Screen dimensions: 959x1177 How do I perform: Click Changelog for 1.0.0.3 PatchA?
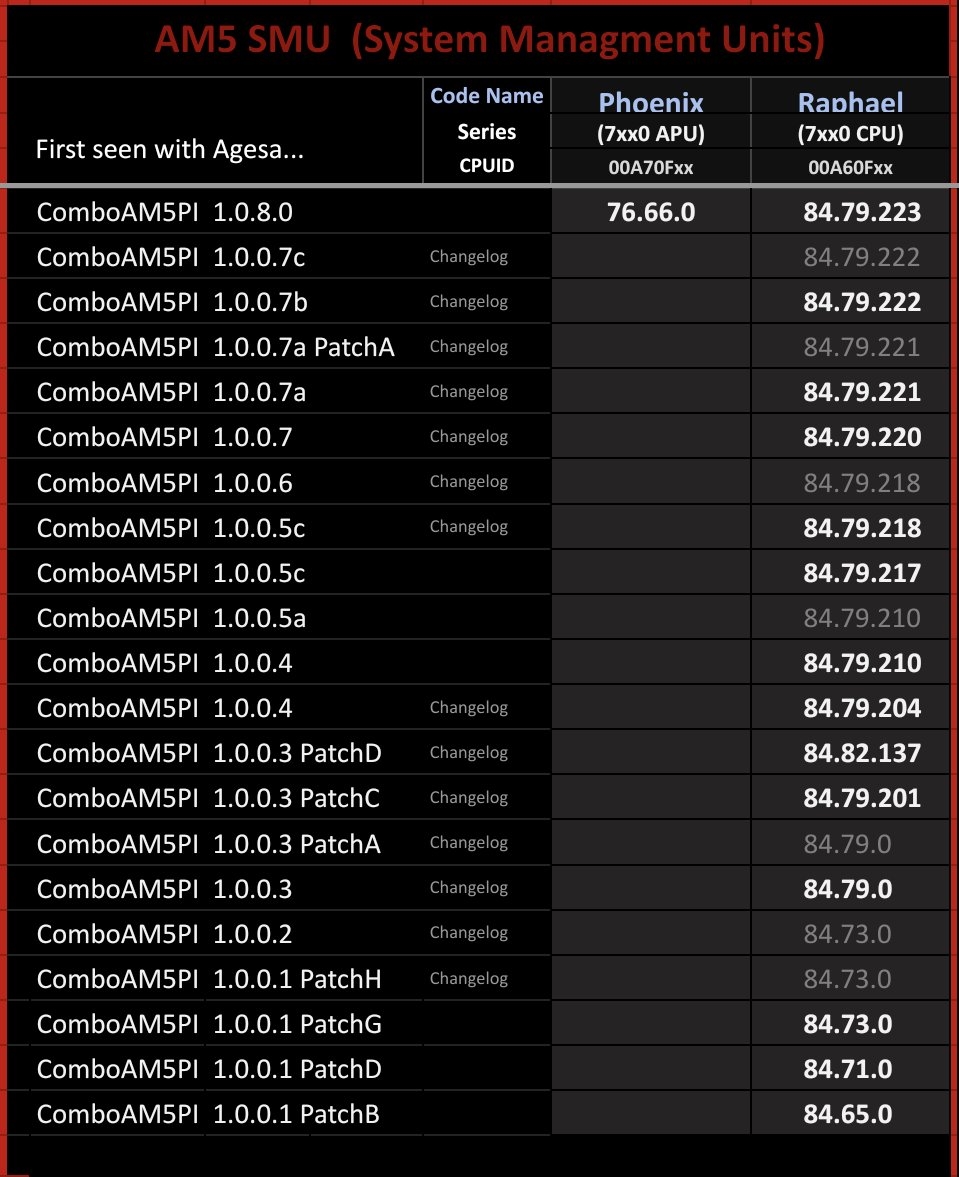[468, 843]
